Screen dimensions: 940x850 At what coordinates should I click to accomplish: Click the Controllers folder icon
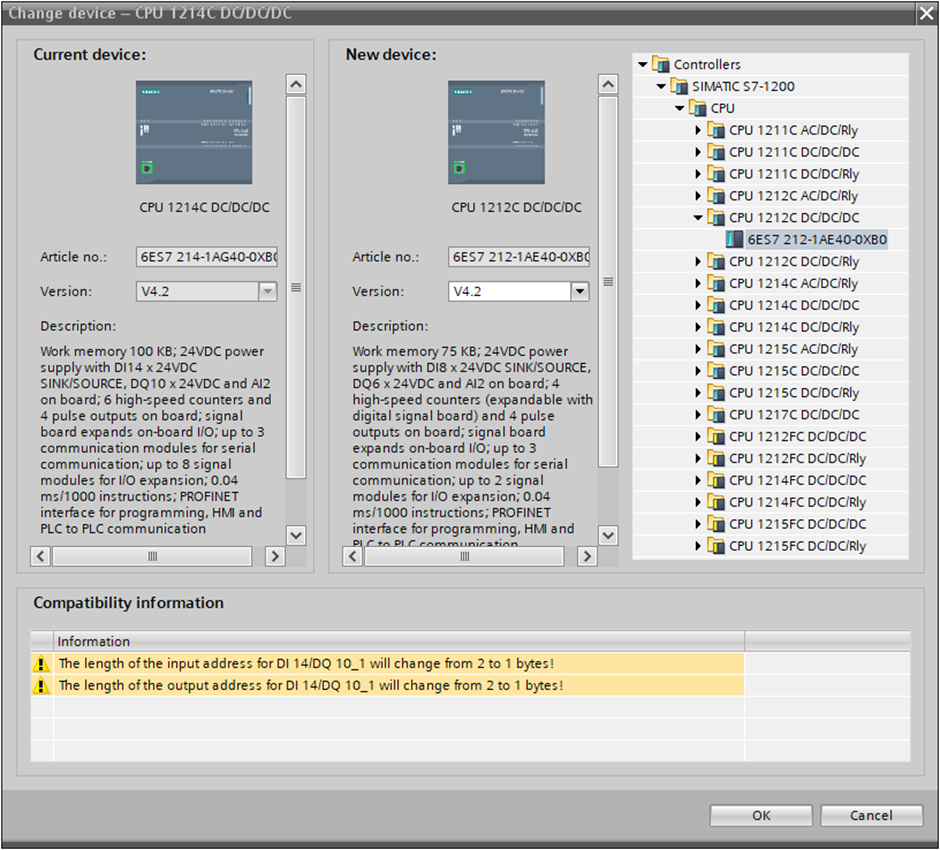tap(661, 64)
